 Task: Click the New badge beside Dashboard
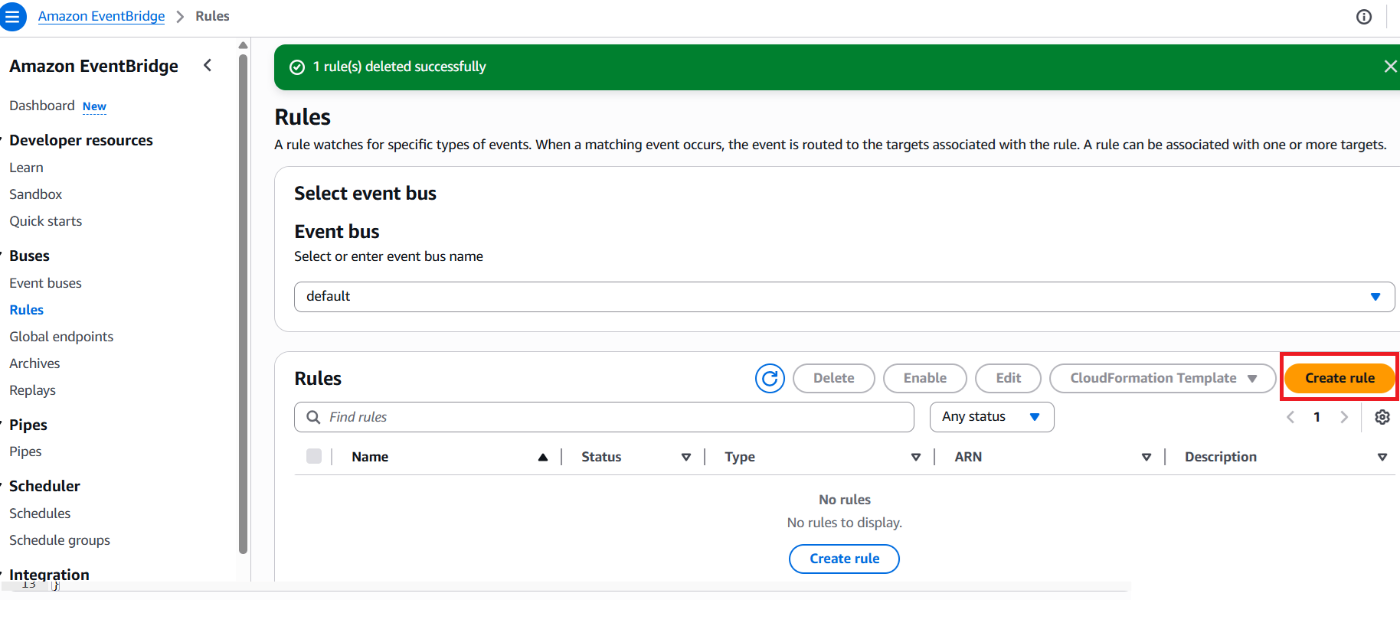[94, 106]
